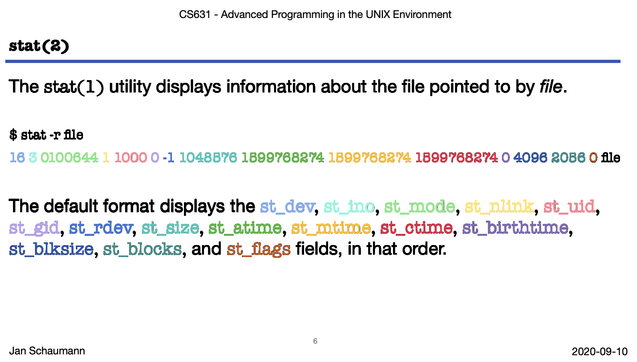
Task: Click the field name "st_rdev"
Action: pyautogui.click(x=101, y=228)
